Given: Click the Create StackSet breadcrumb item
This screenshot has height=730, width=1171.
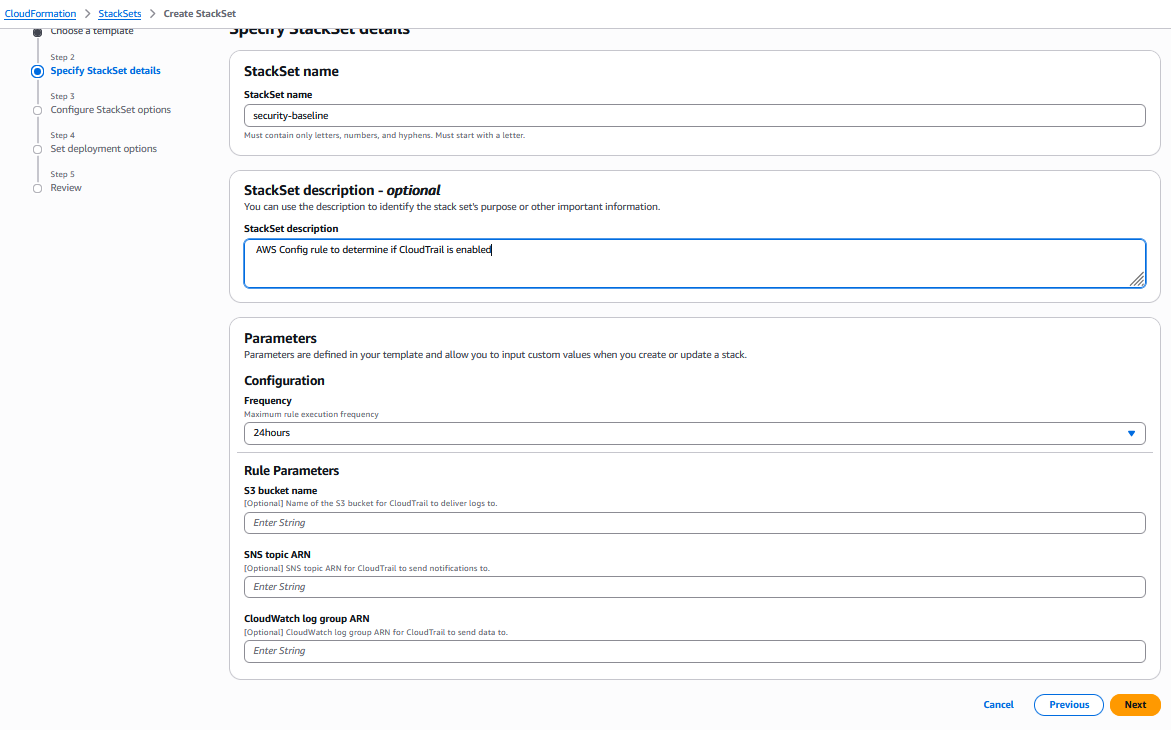Looking at the screenshot, I should pos(199,13).
